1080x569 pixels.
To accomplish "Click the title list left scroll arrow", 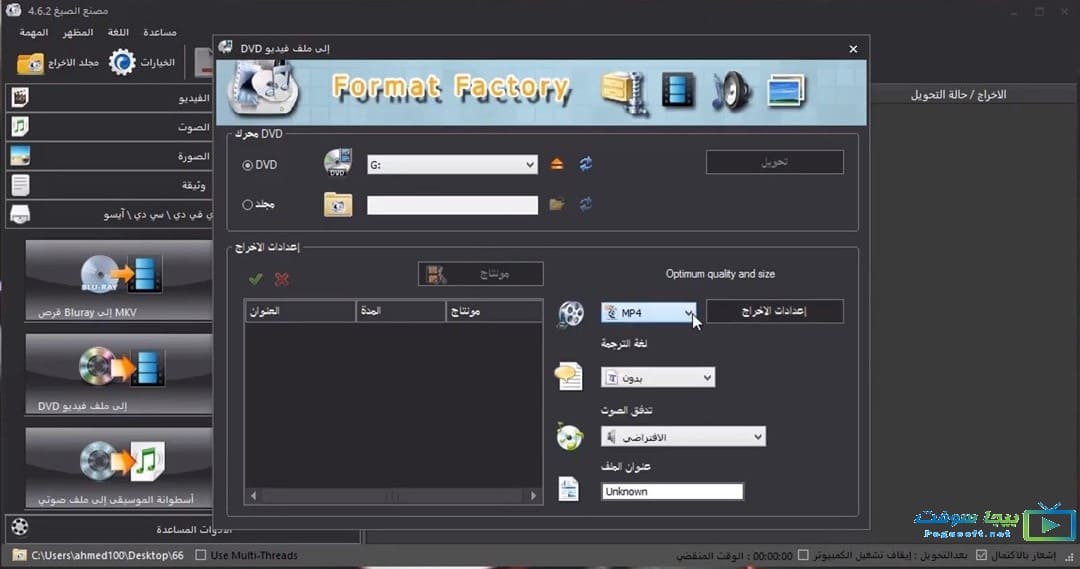I will pyautogui.click(x=253, y=496).
